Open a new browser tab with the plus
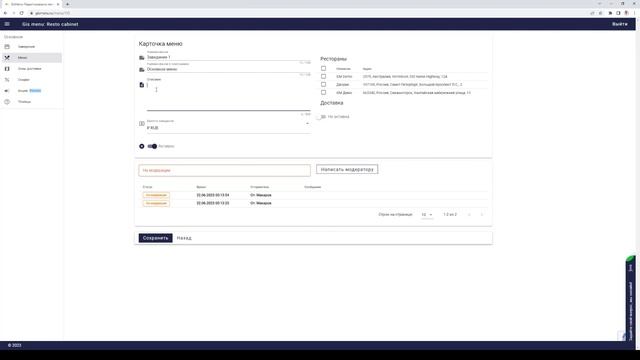 67,4
